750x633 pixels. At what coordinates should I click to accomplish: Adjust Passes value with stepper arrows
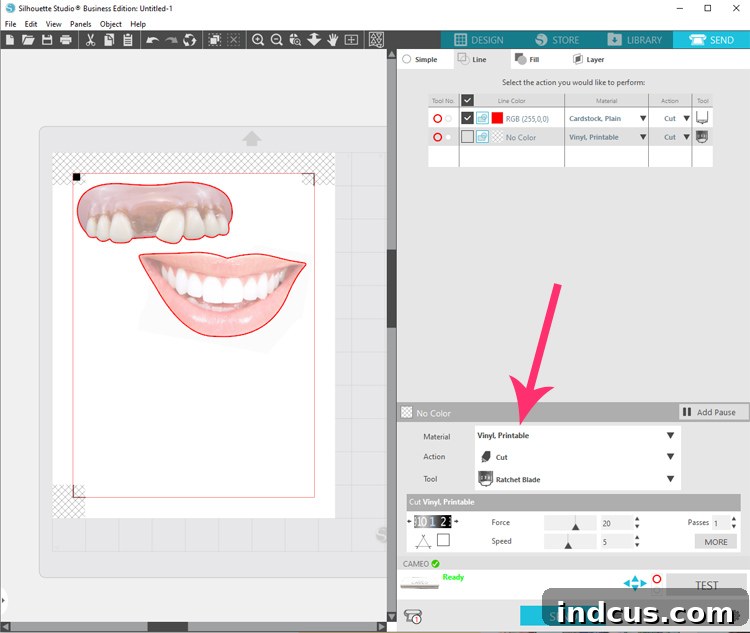tap(733, 522)
